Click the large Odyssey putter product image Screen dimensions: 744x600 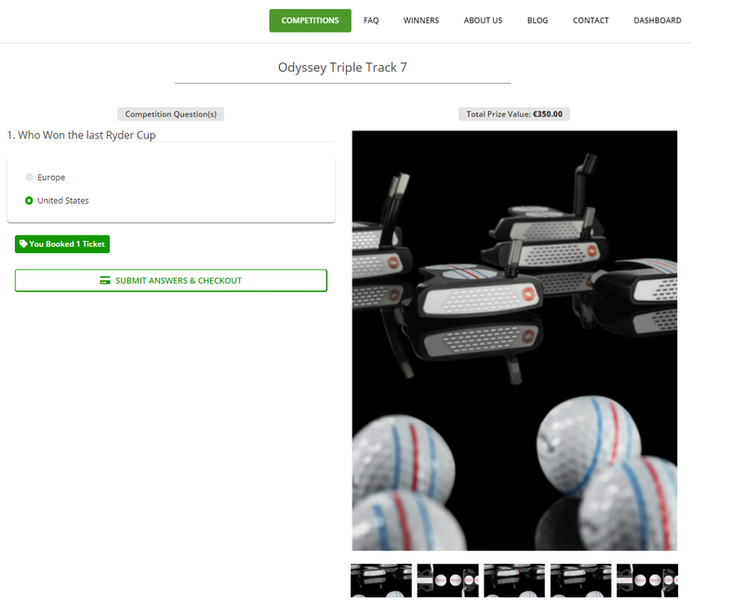click(x=514, y=340)
